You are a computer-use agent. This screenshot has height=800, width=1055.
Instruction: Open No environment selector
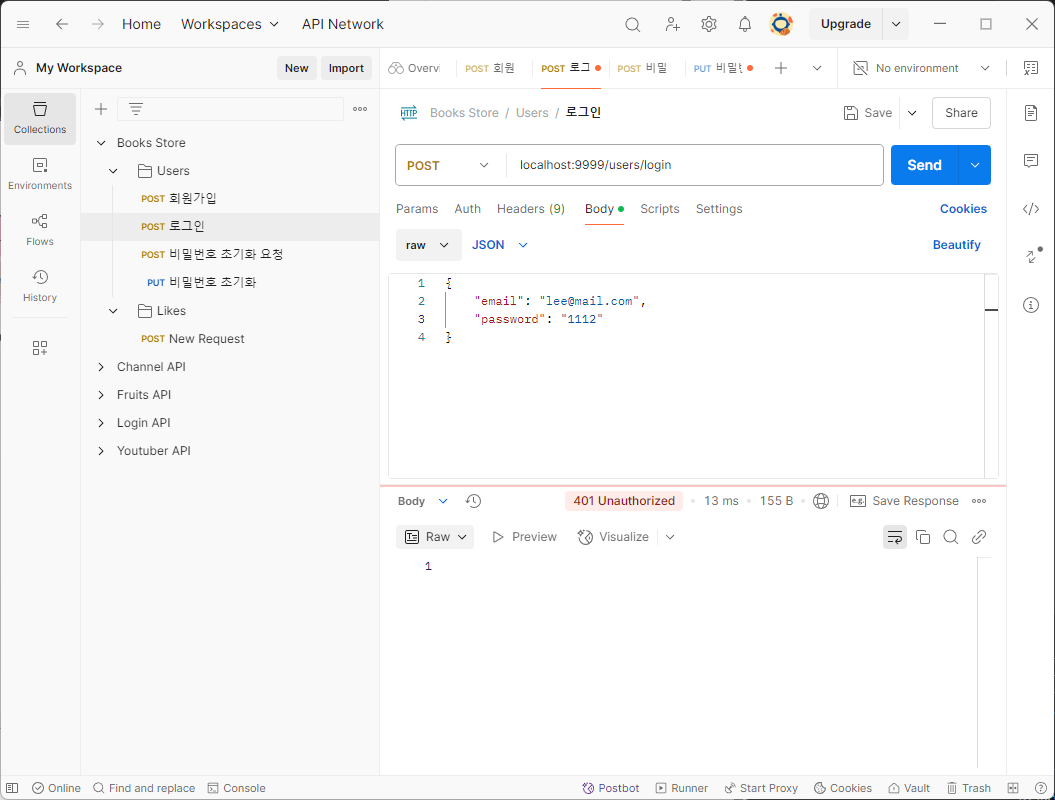click(921, 68)
